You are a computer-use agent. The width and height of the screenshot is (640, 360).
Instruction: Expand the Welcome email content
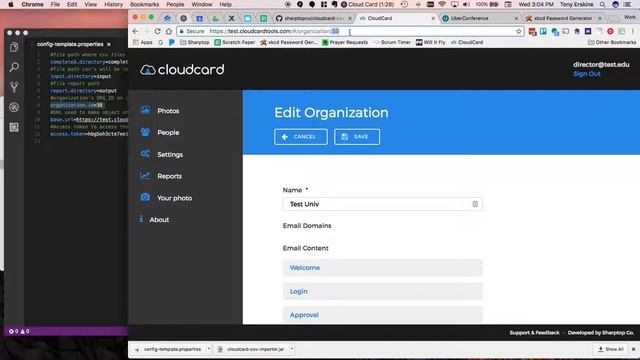pyautogui.click(x=382, y=268)
